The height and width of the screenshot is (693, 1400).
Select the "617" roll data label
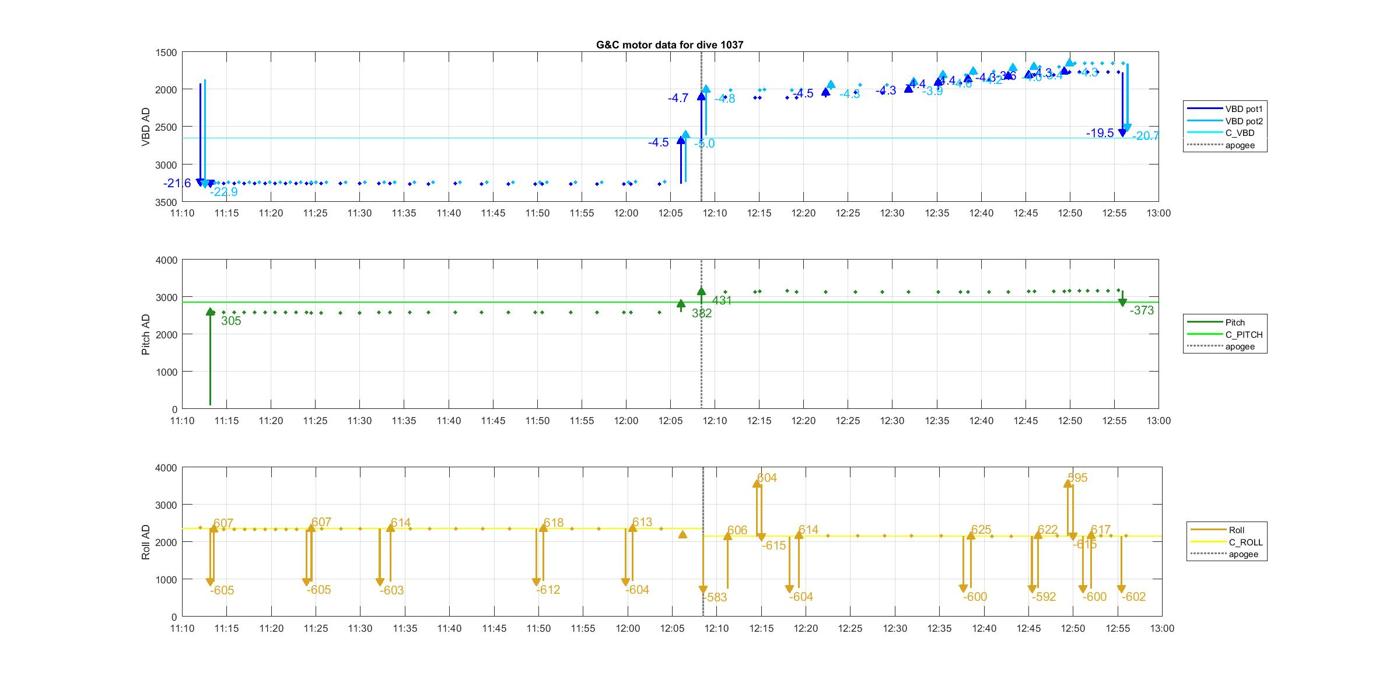click(x=1100, y=531)
